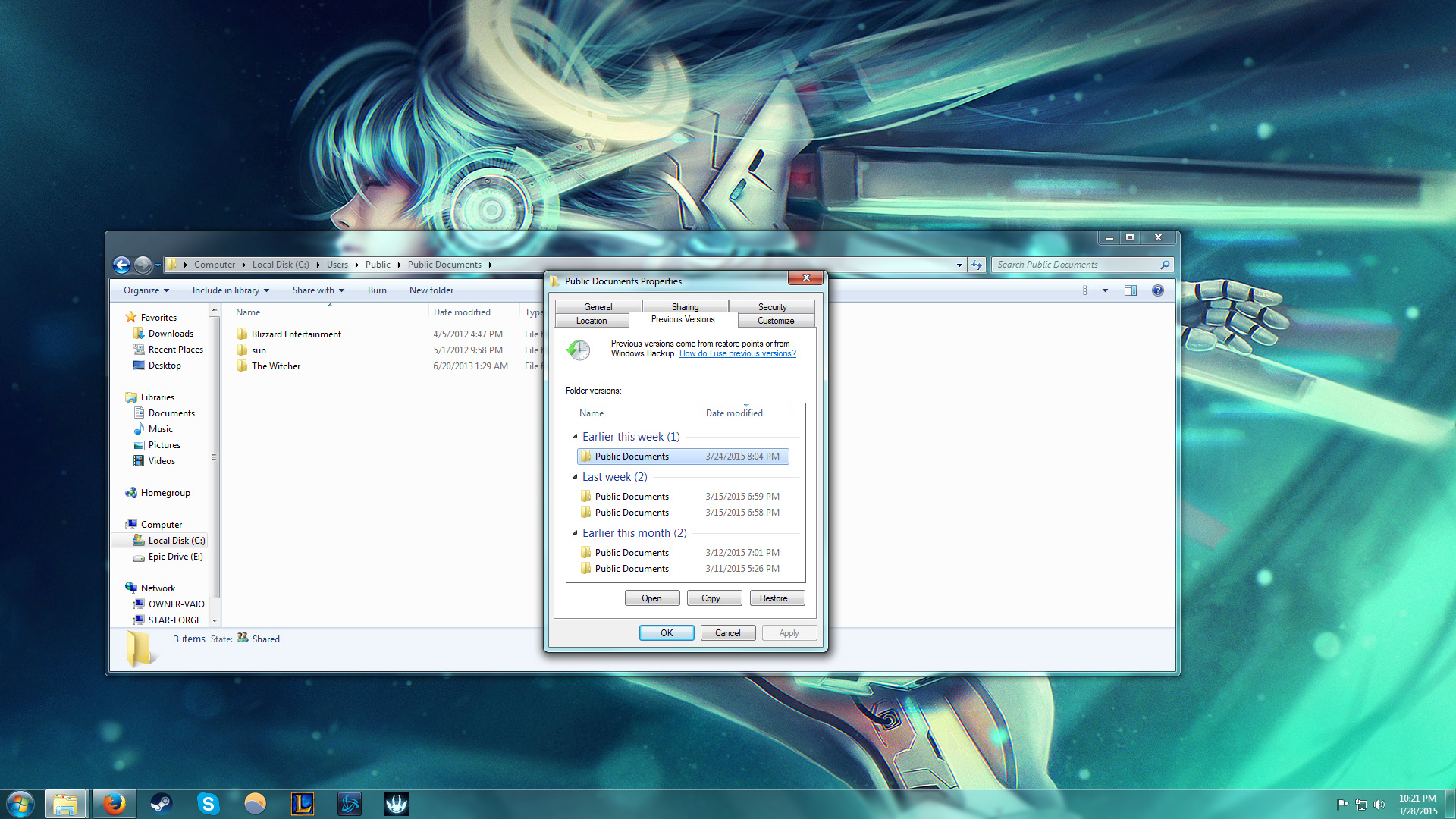
Task: Switch to the Location tab
Action: pyautogui.click(x=591, y=321)
